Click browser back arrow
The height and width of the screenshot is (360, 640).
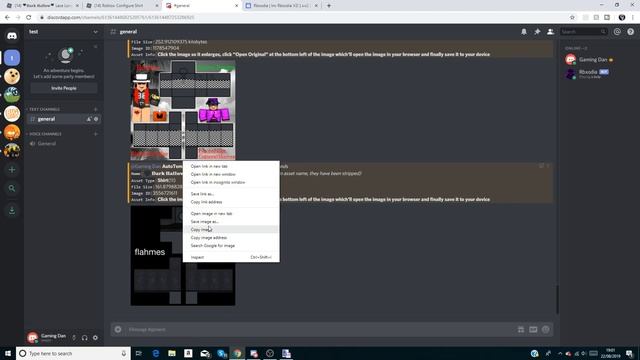pyautogui.click(x=7, y=18)
